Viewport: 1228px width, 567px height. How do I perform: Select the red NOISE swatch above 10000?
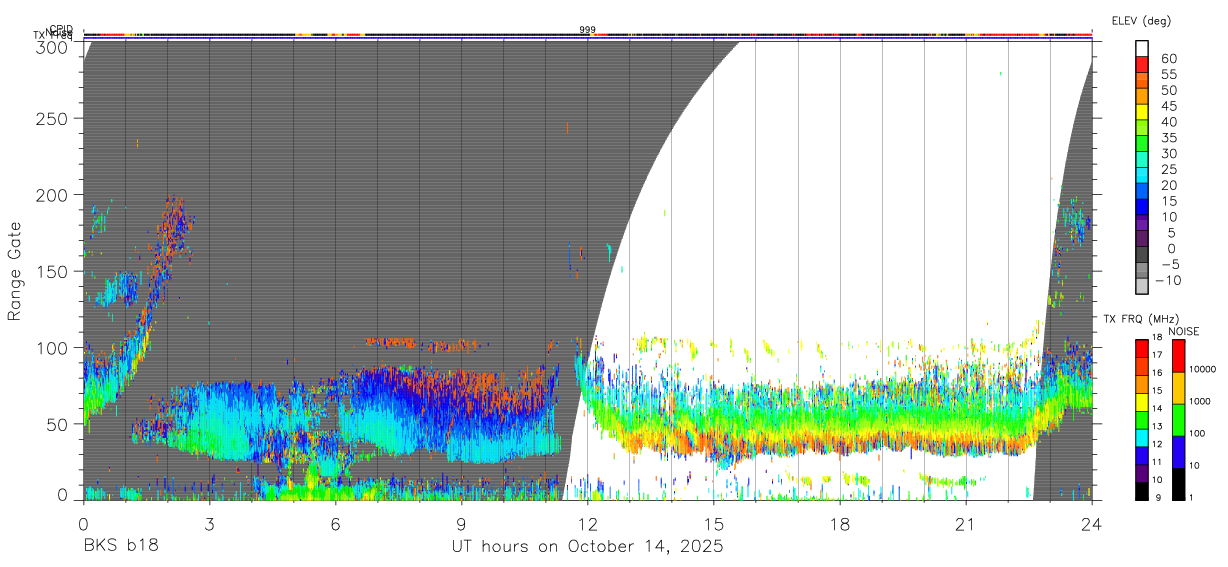1179,356
